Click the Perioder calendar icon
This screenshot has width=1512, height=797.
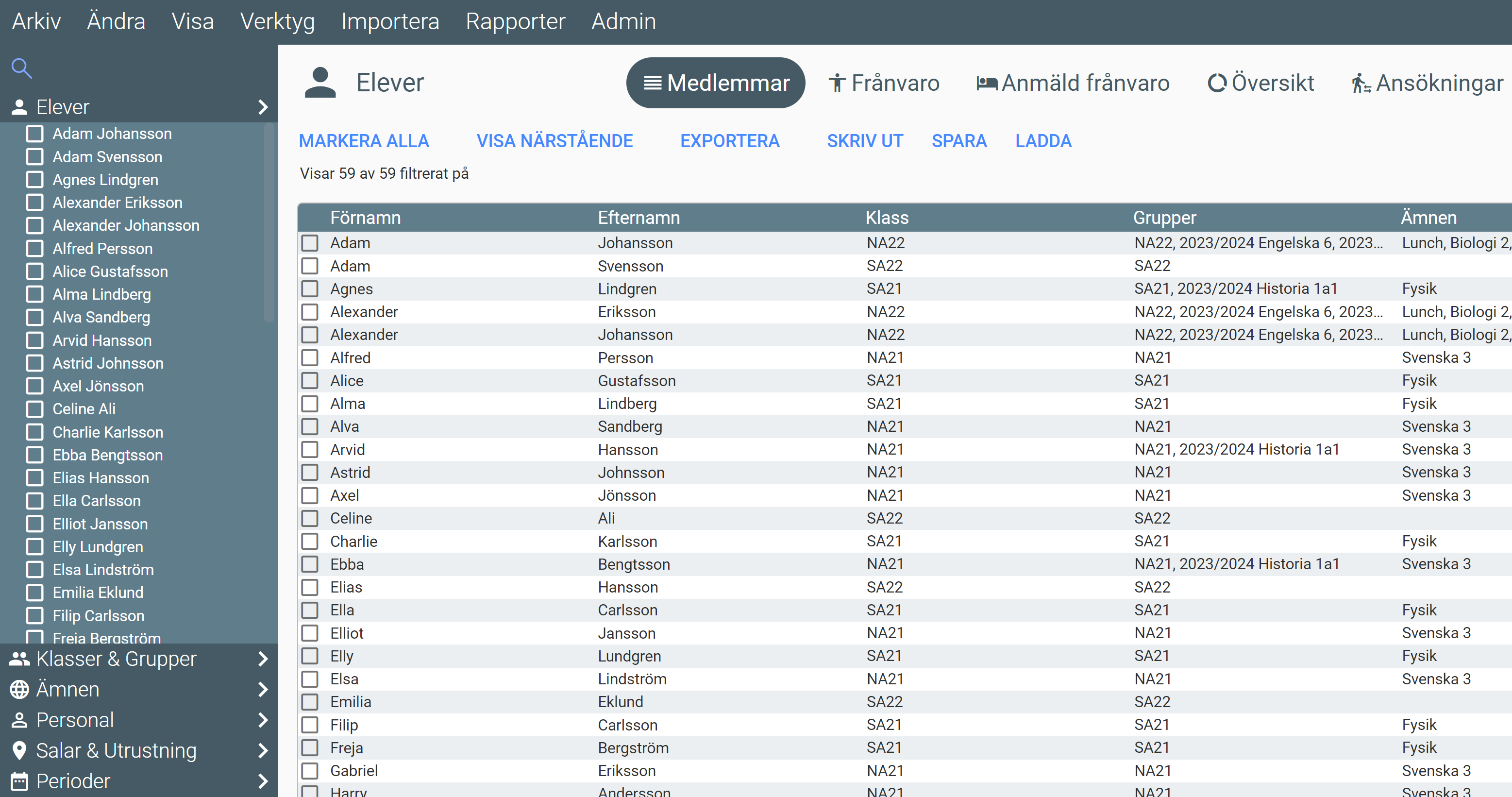19,781
